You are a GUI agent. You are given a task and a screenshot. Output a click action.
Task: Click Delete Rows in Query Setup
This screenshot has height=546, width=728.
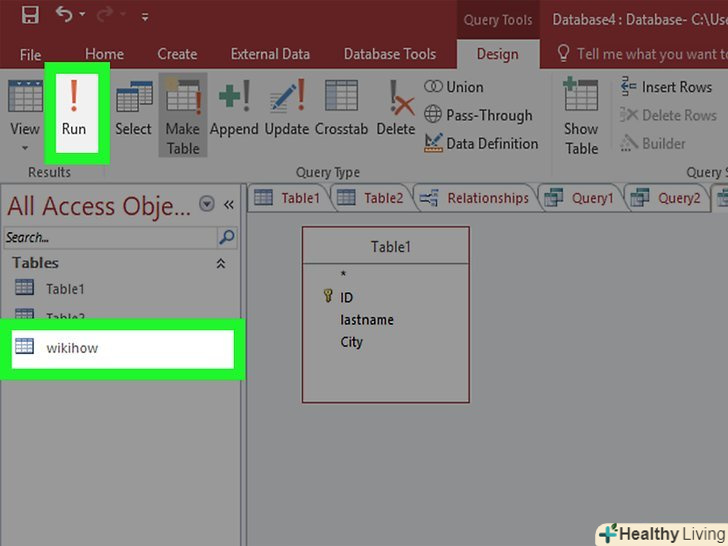(x=669, y=115)
